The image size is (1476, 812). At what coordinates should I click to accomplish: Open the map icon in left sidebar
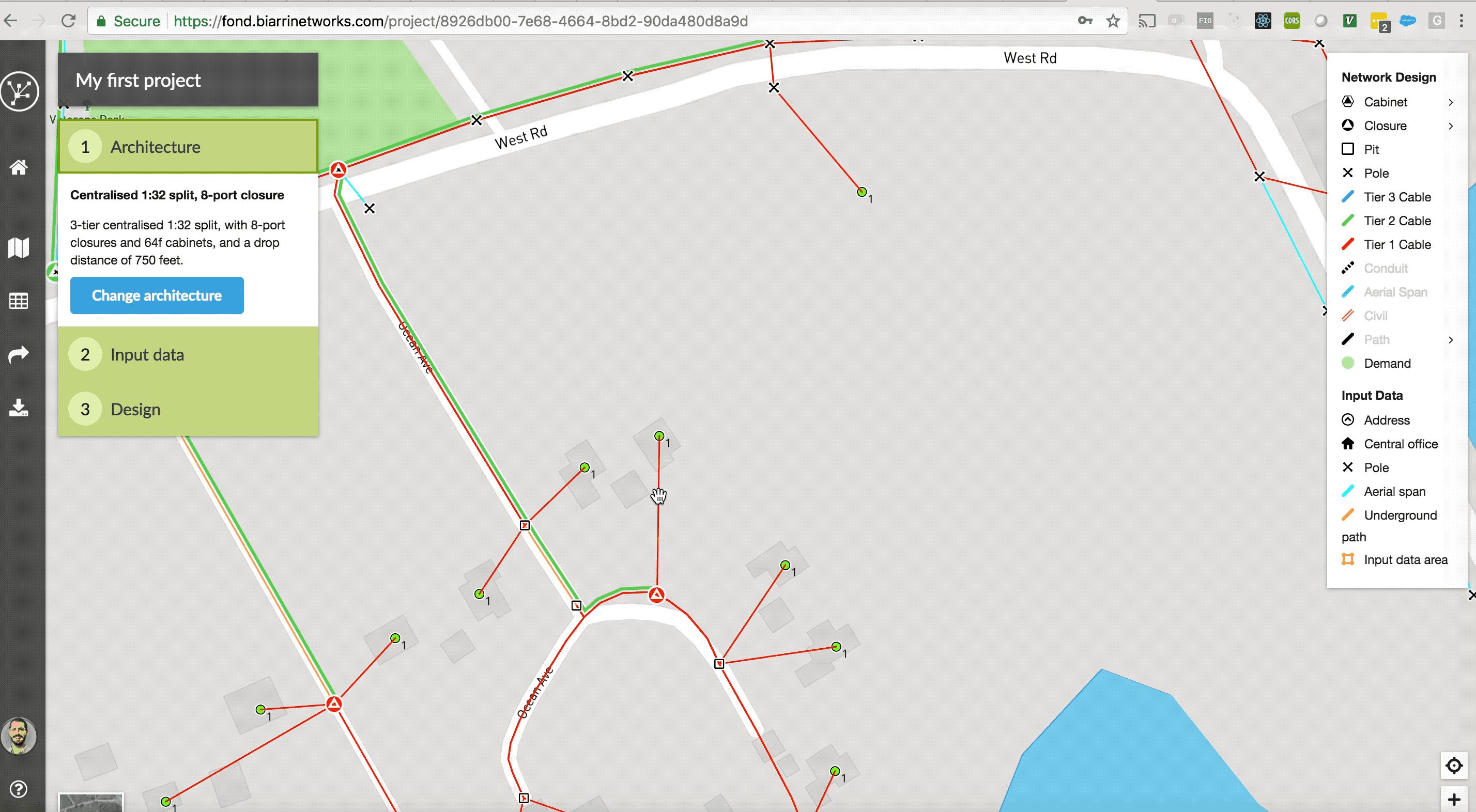tap(18, 247)
